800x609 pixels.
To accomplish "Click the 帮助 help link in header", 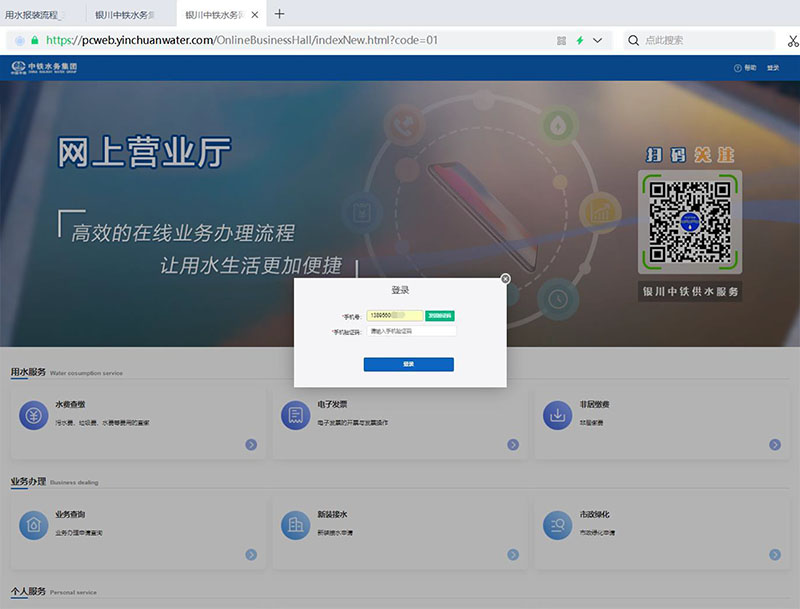I will (x=745, y=68).
